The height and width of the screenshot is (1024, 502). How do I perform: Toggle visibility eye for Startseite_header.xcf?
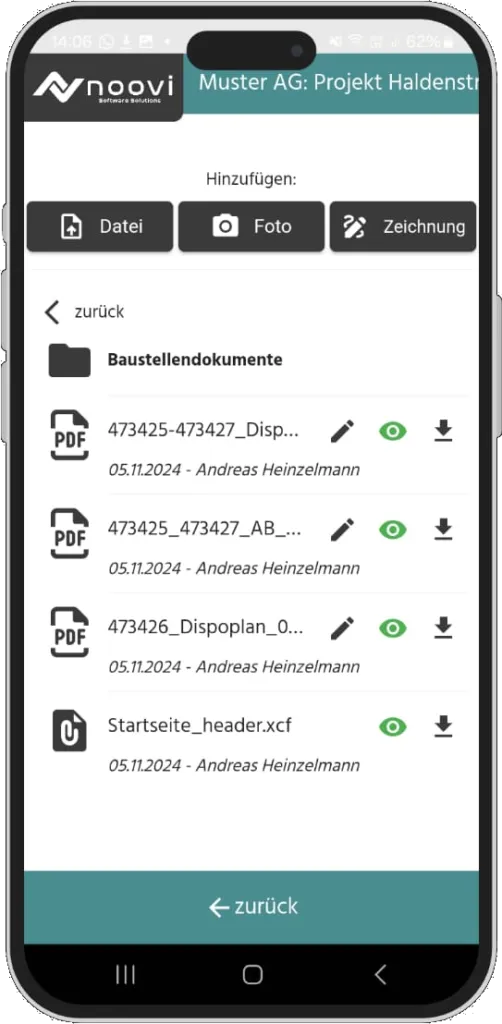392,726
